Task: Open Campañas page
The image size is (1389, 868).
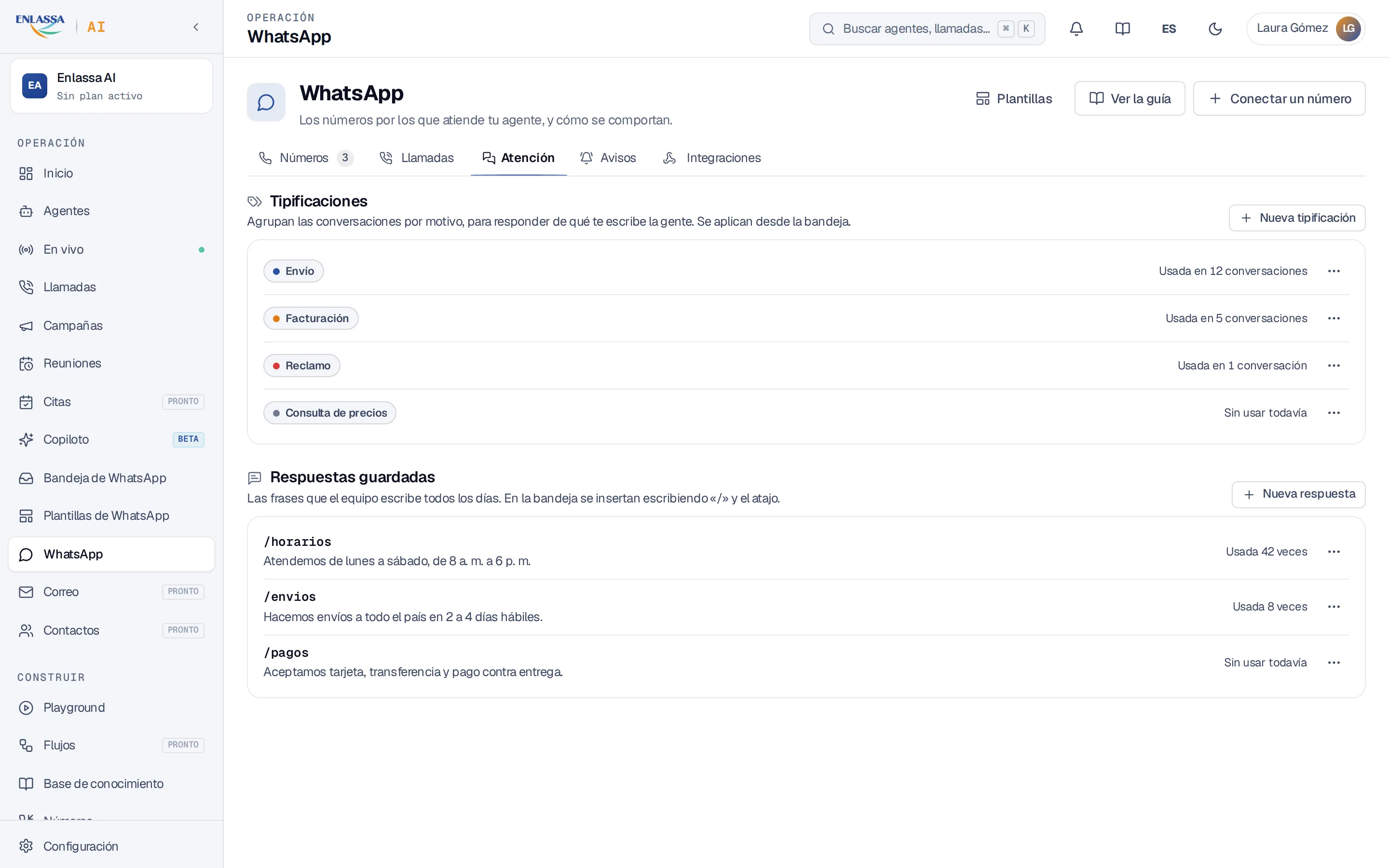Action: click(x=111, y=325)
